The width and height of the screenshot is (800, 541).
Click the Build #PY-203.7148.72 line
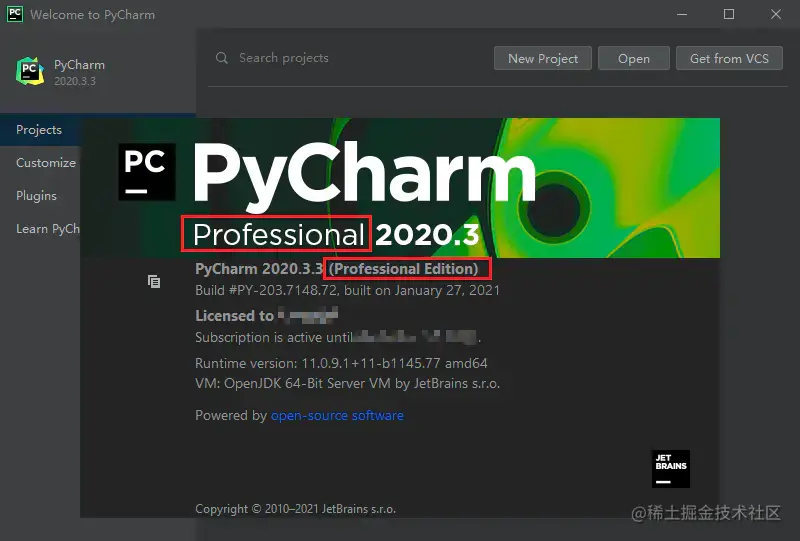tap(347, 290)
